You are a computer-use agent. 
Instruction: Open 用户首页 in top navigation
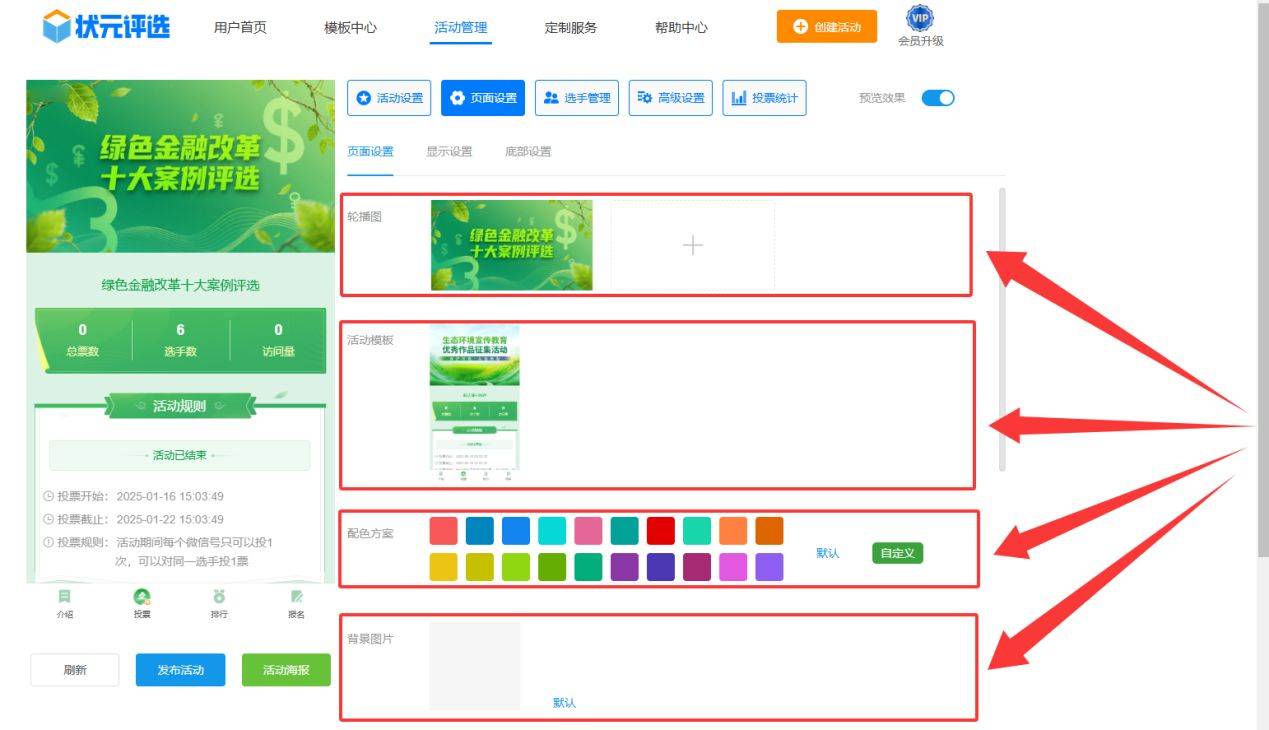(240, 28)
